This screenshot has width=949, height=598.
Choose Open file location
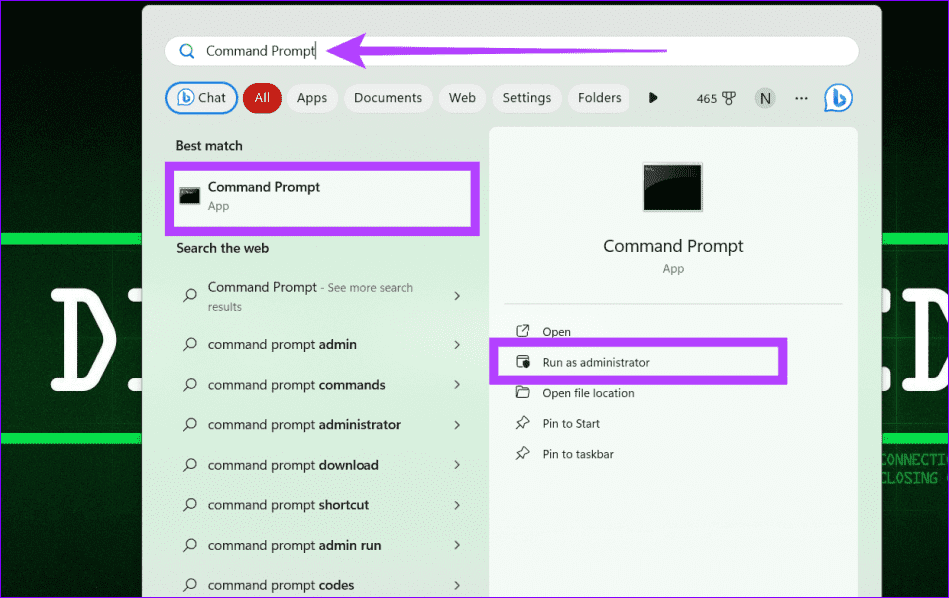[588, 393]
